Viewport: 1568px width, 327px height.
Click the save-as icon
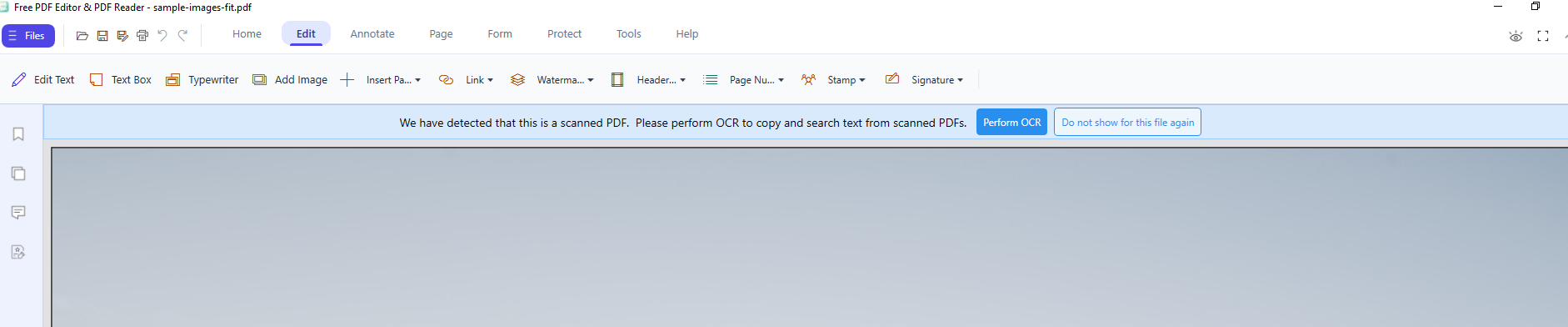(x=122, y=36)
